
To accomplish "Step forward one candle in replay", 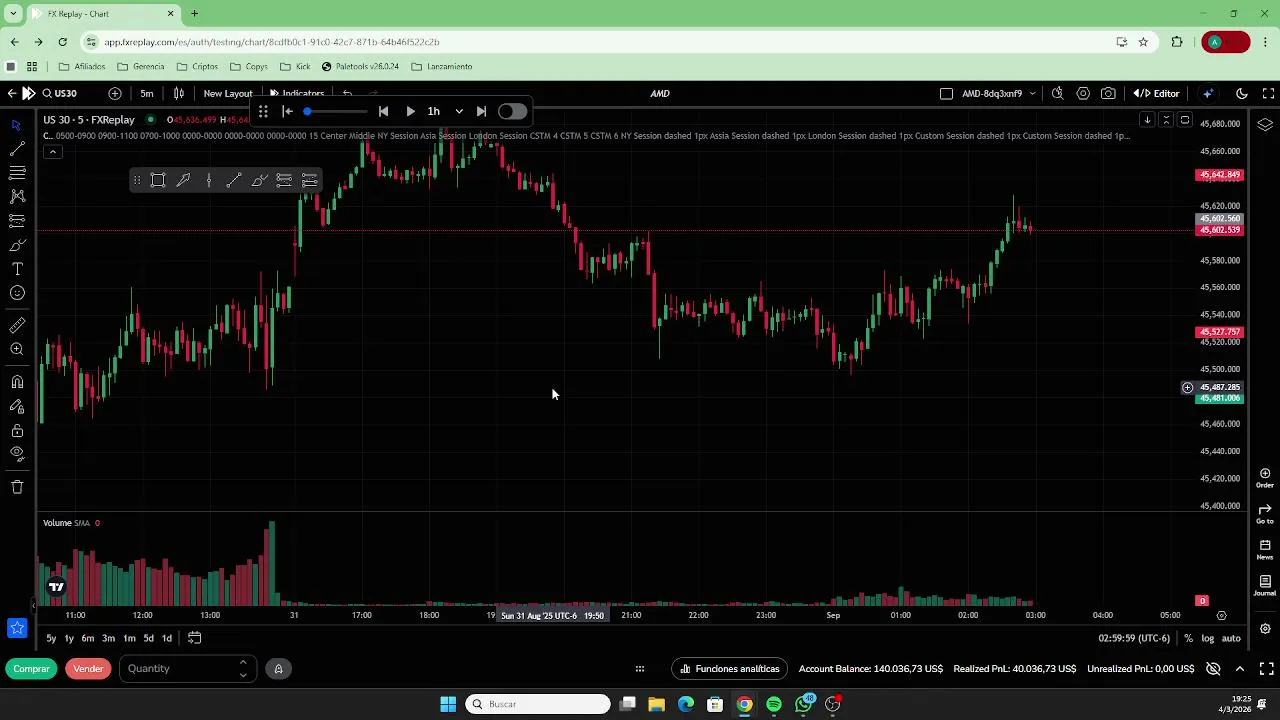I will [x=481, y=111].
